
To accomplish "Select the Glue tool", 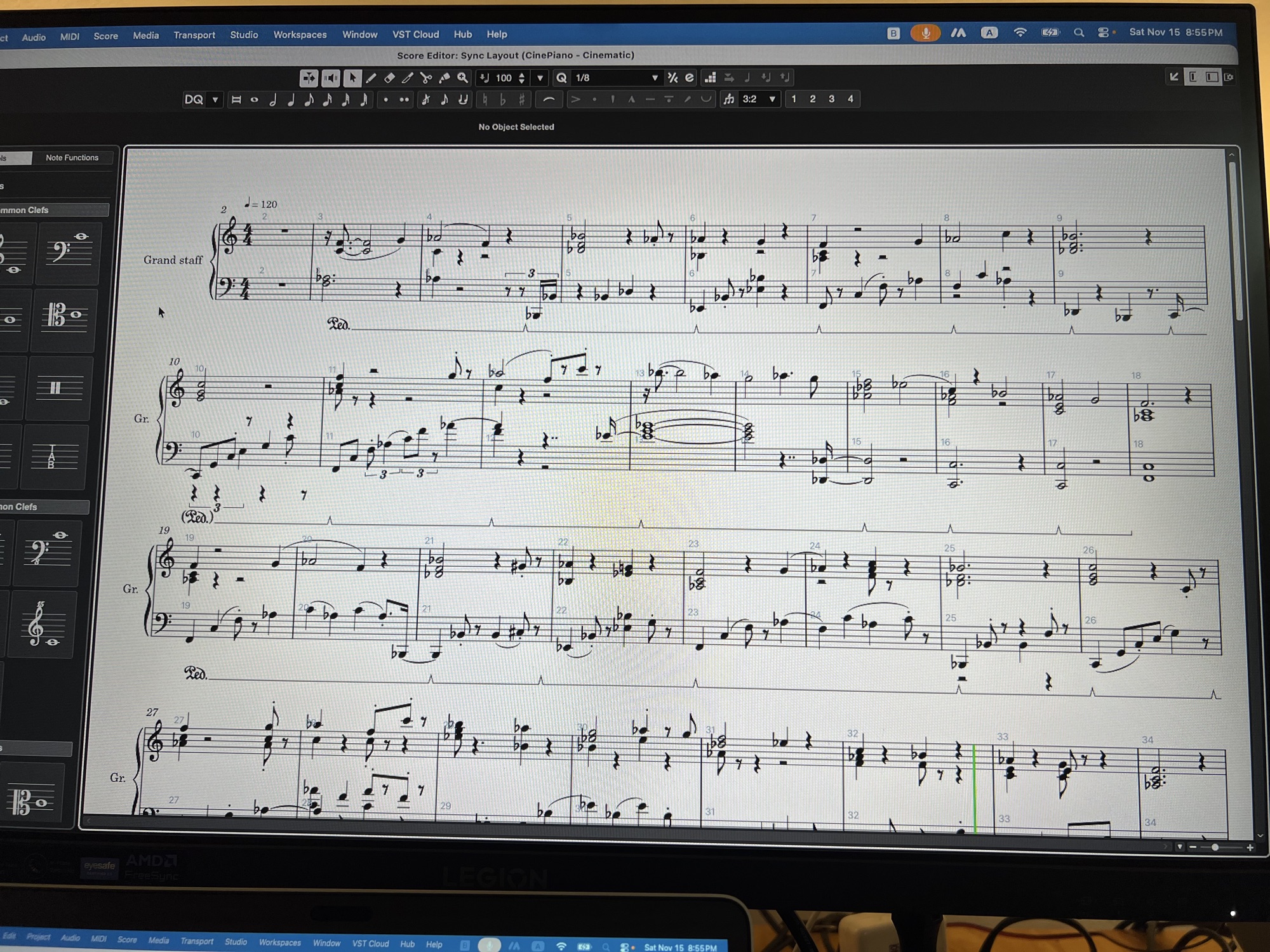I will pyautogui.click(x=444, y=78).
